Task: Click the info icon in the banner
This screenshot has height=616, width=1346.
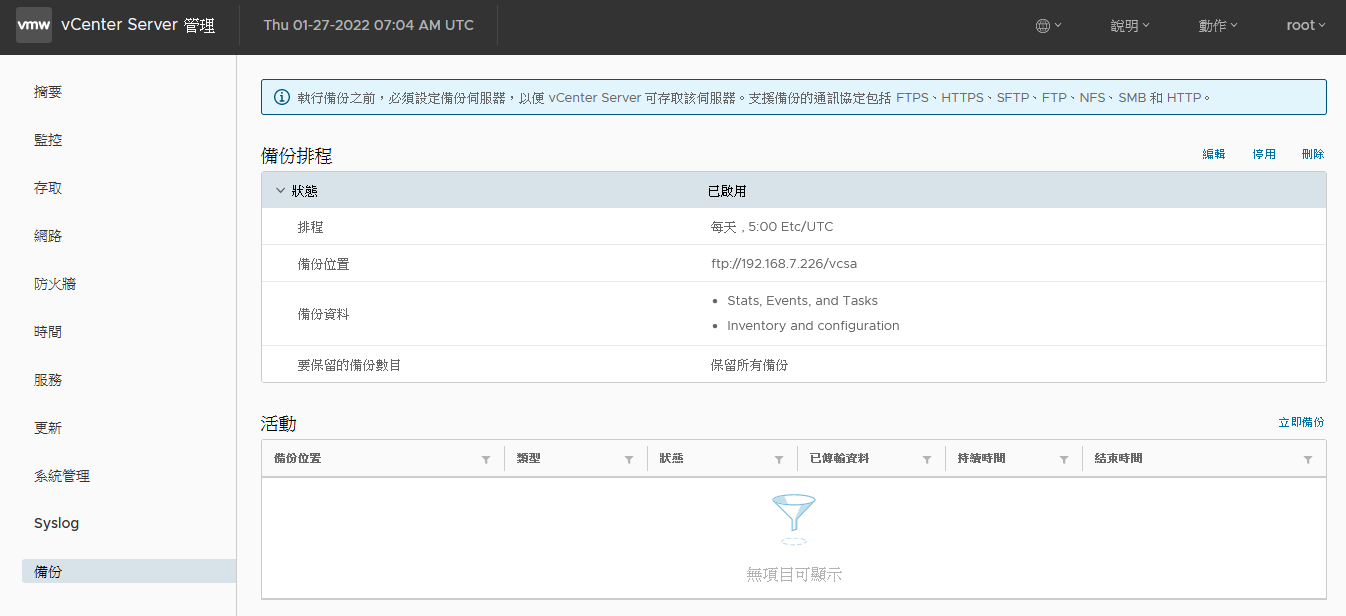Action: tap(280, 98)
